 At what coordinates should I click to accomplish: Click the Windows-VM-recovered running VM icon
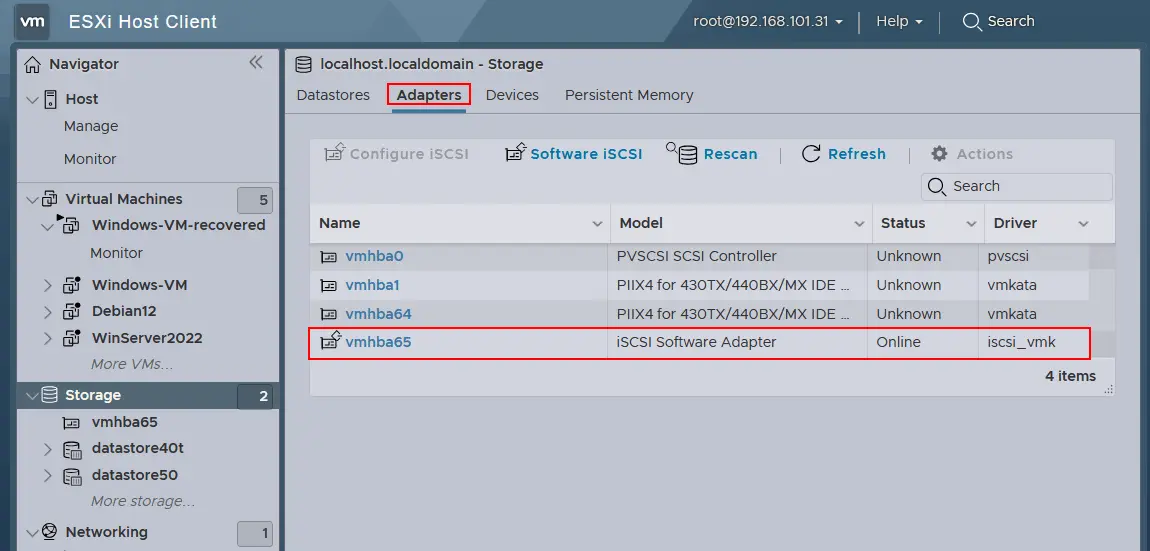(x=70, y=224)
